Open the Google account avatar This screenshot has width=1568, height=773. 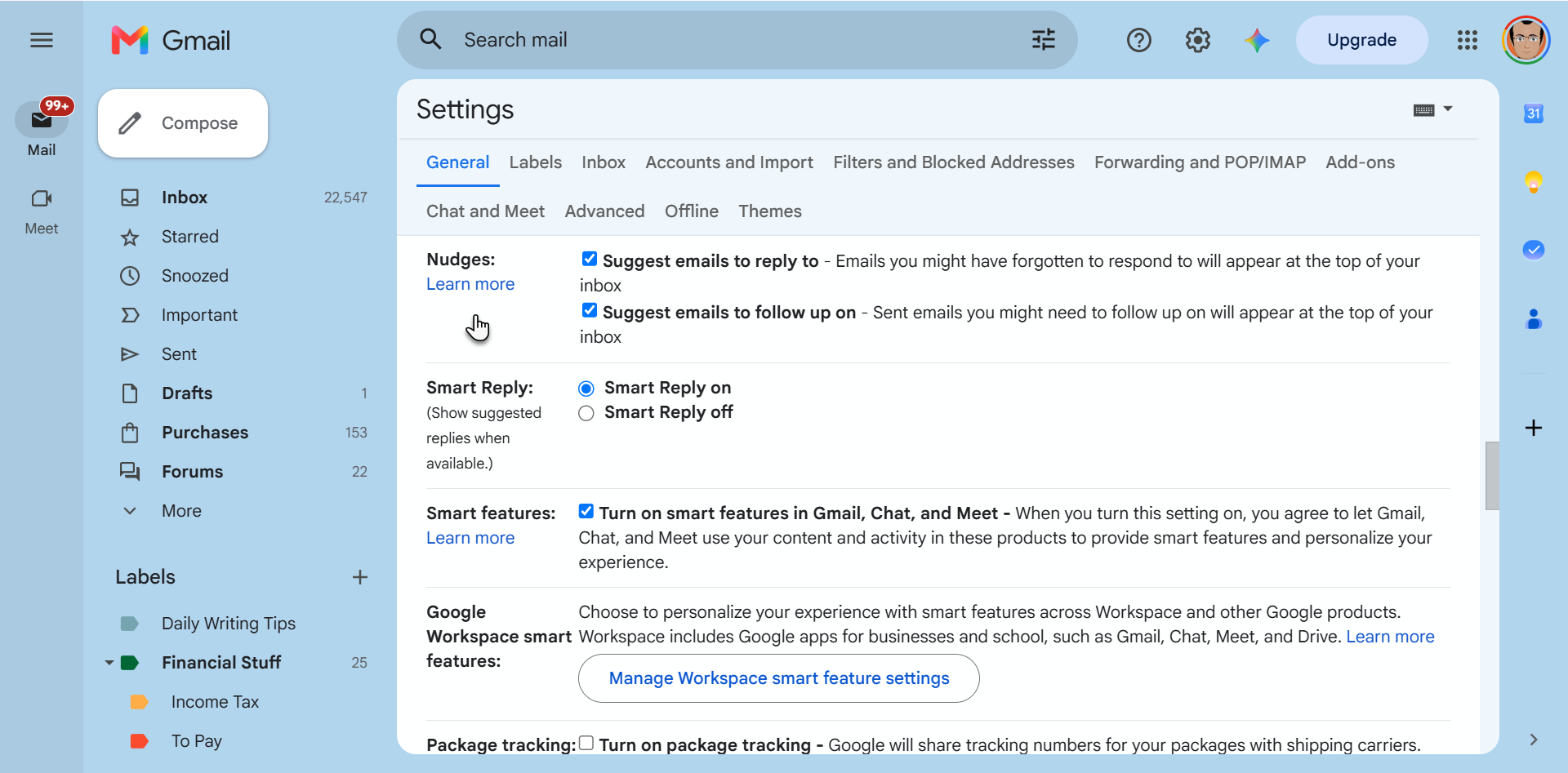click(1526, 40)
